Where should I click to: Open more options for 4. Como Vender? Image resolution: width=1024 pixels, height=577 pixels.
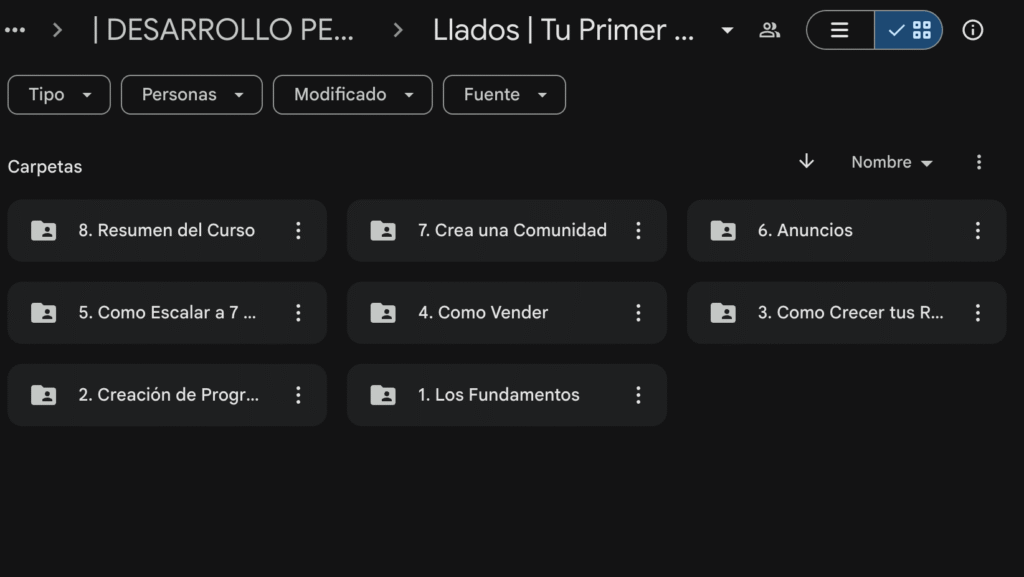638,313
